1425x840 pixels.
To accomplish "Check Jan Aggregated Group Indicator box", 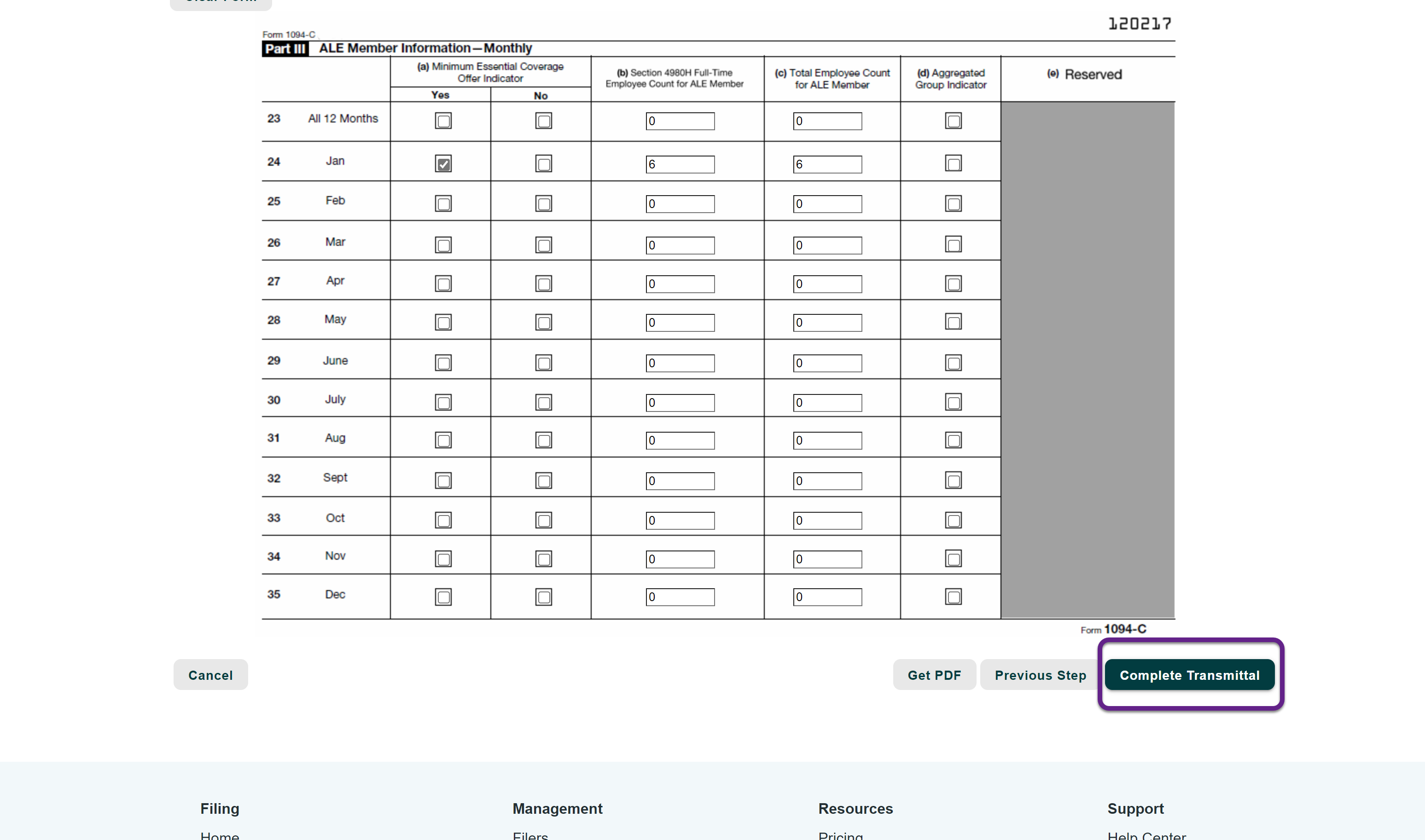I will click(x=953, y=164).
